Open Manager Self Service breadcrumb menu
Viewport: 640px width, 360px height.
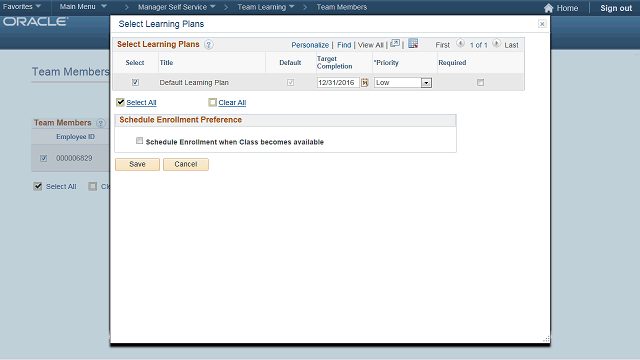coord(176,7)
